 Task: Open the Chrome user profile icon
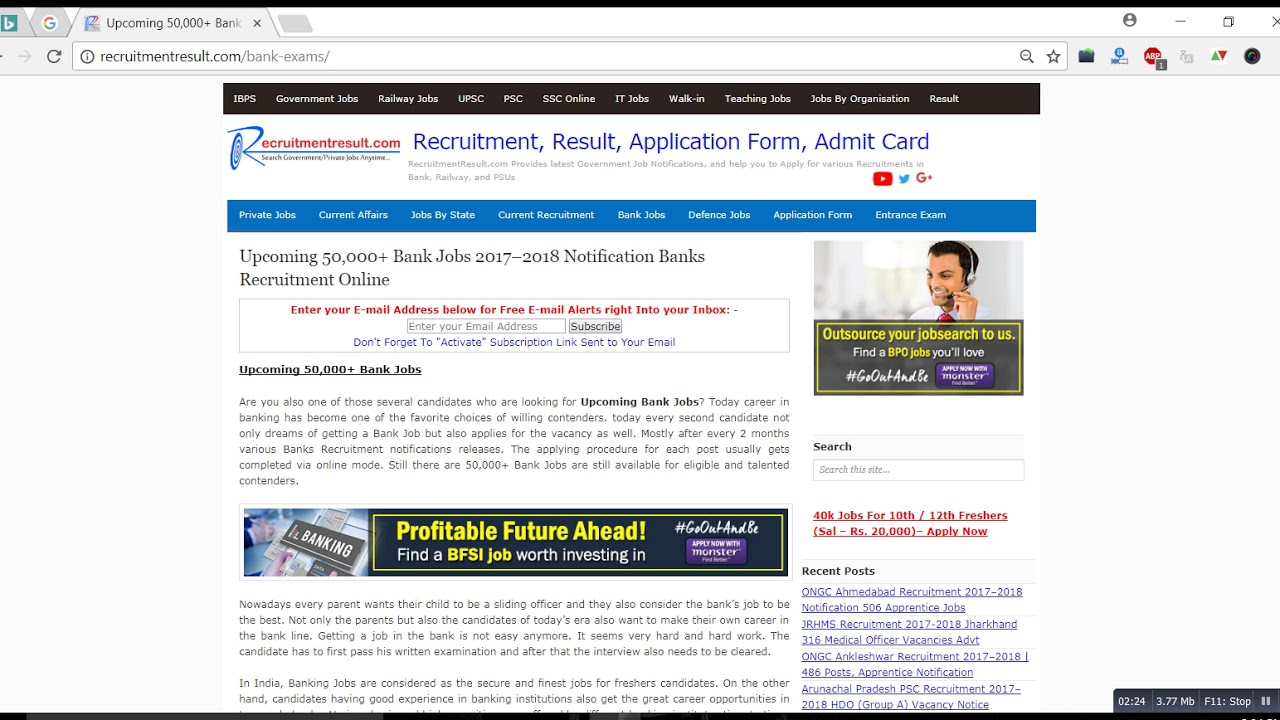(1130, 20)
